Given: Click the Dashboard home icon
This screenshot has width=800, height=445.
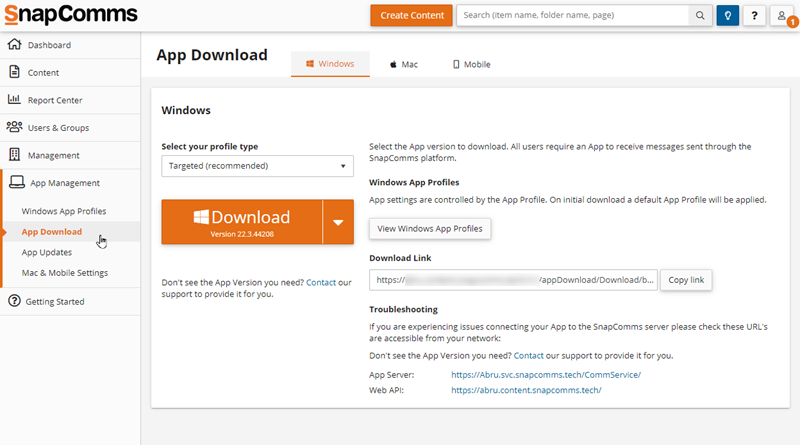Looking at the screenshot, I should point(14,44).
